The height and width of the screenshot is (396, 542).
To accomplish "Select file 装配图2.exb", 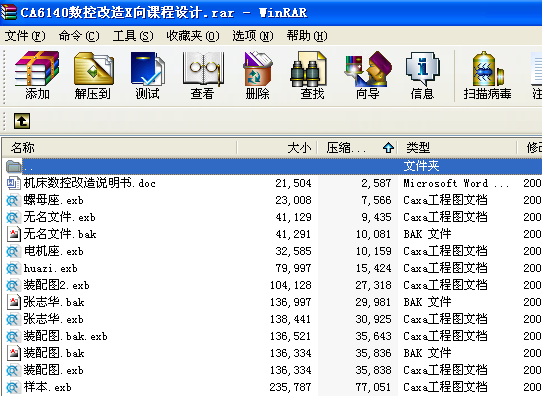I will [57, 285].
